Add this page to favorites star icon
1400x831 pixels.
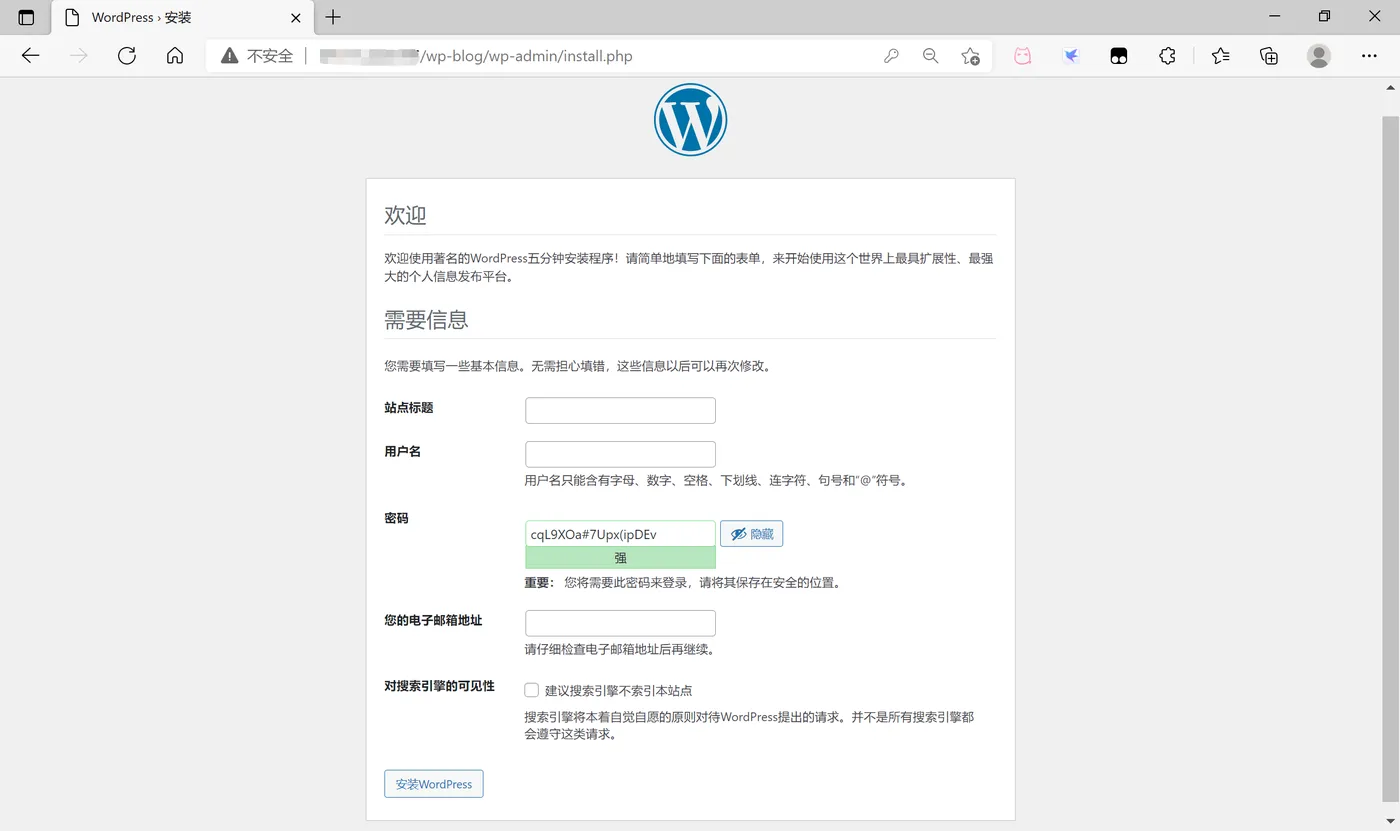point(970,56)
